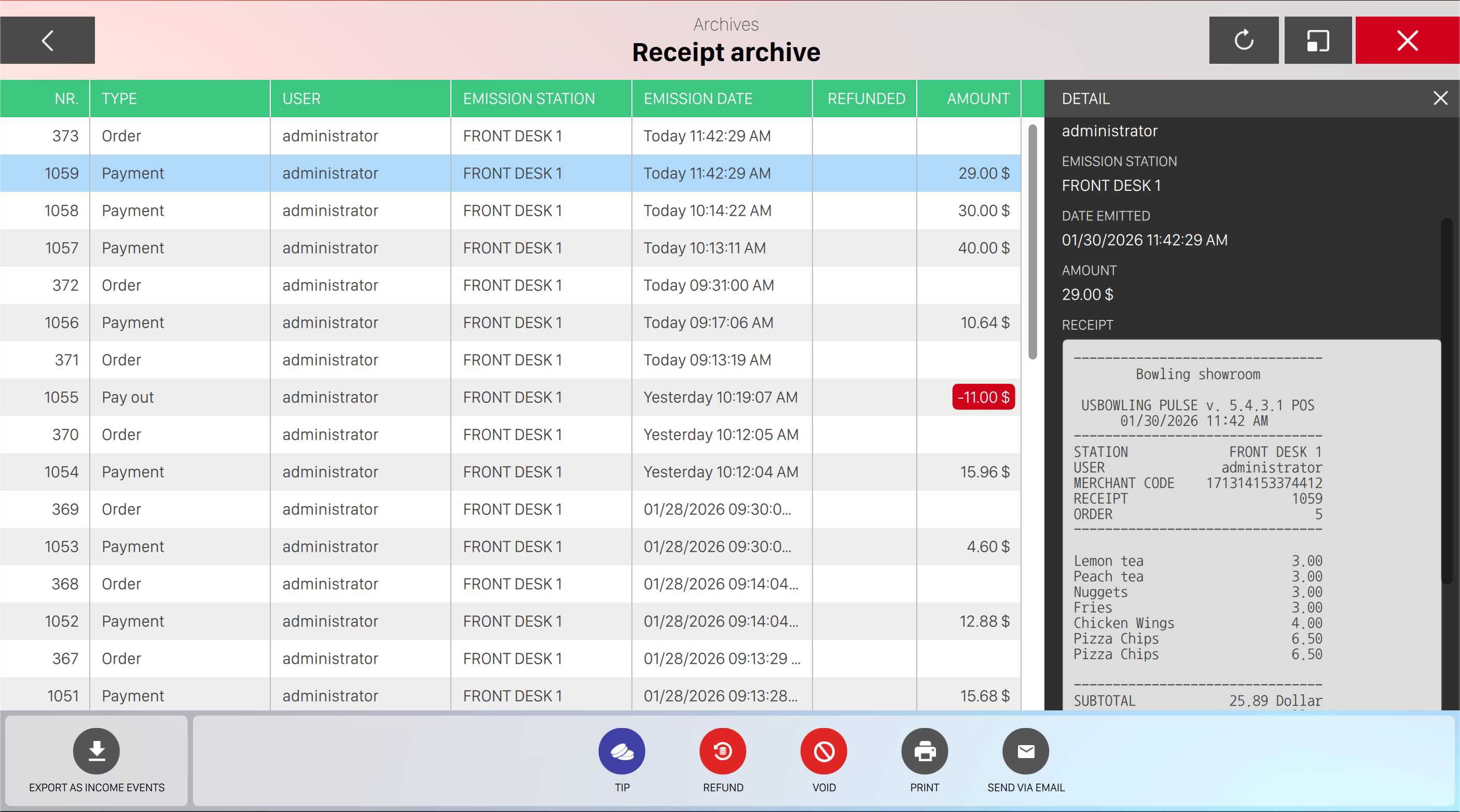The image size is (1460, 812).
Task: Click the refresh icon in header
Action: (x=1244, y=40)
